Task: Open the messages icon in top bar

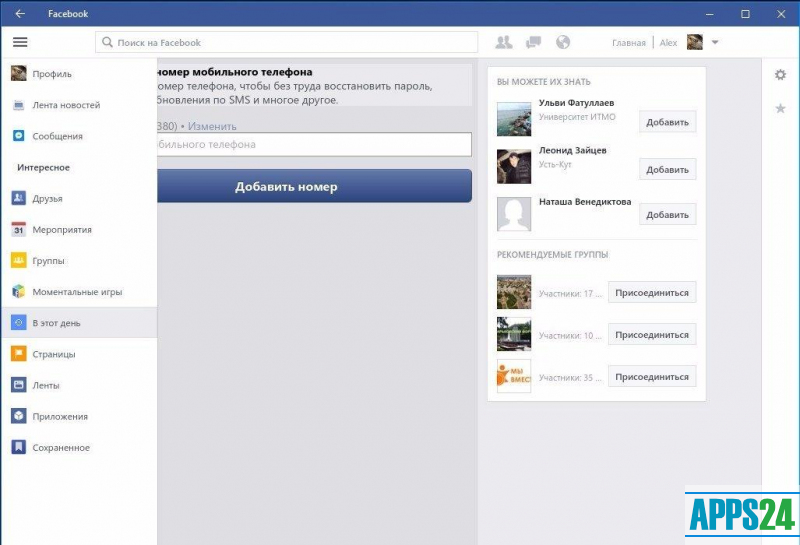Action: pyautogui.click(x=533, y=42)
